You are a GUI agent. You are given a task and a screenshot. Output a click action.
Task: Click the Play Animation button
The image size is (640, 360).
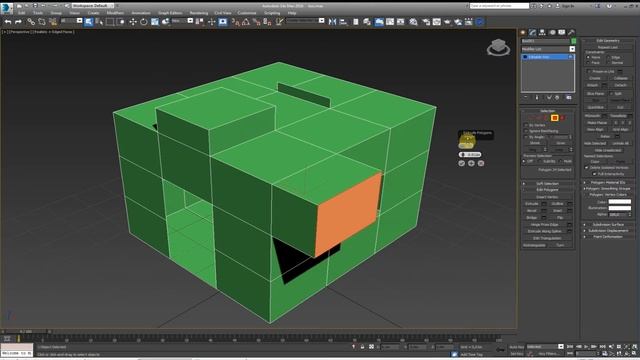[x=586, y=347]
